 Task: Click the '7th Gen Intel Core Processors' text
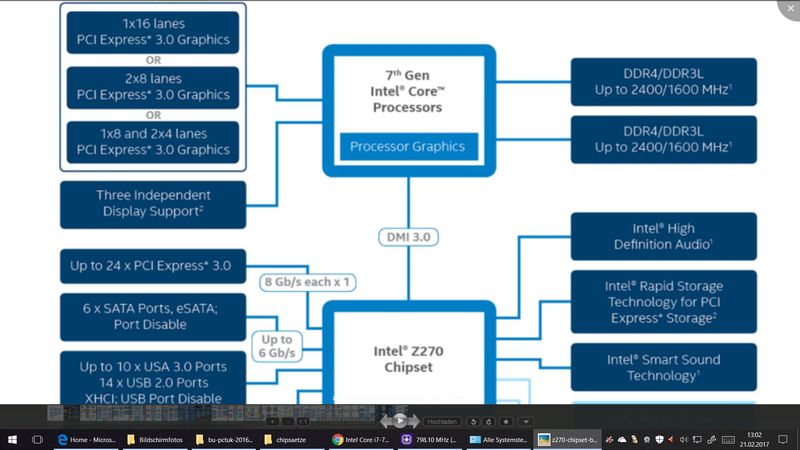coord(407,91)
